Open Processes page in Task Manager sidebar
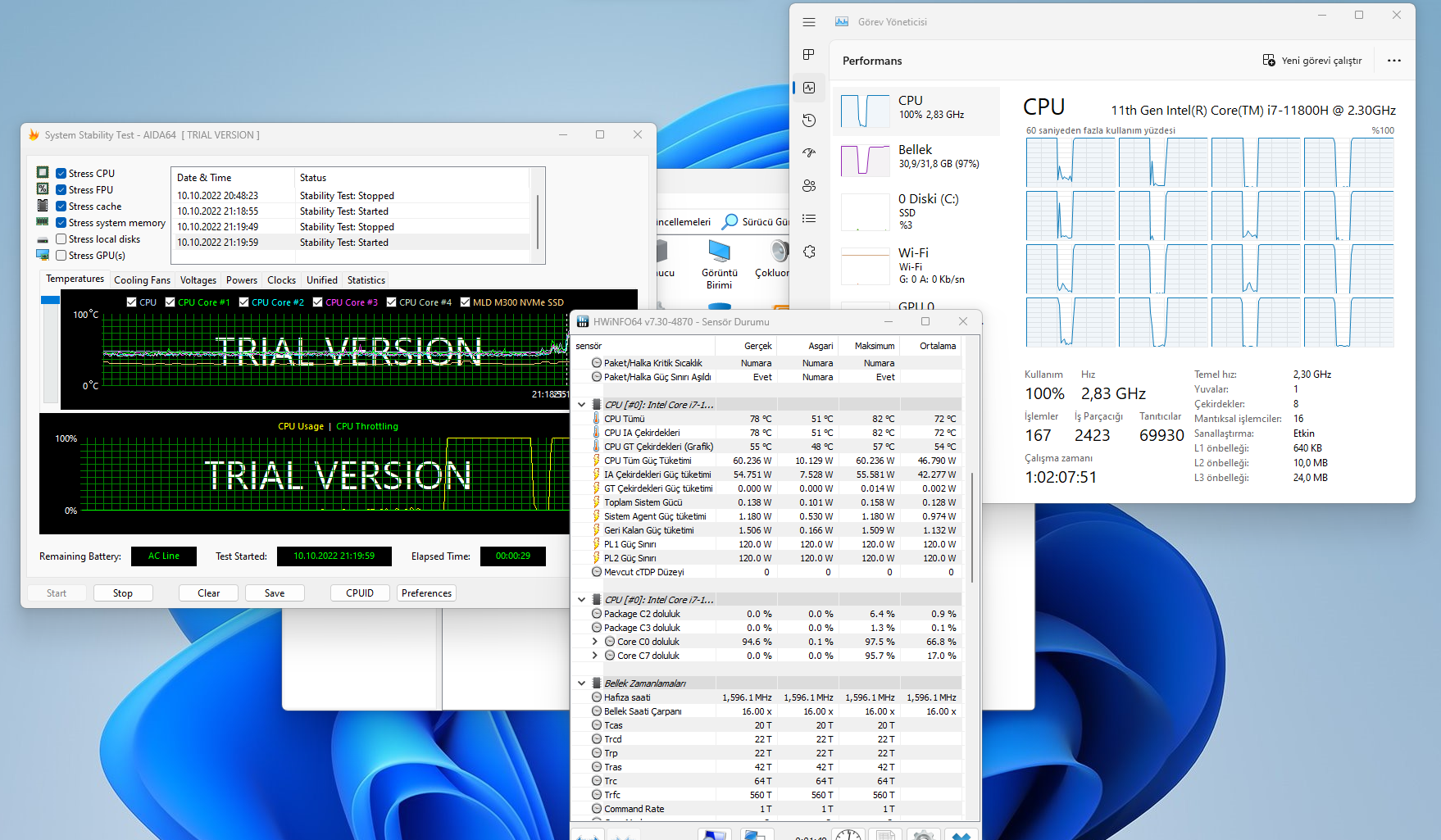1441x840 pixels. 809,55
